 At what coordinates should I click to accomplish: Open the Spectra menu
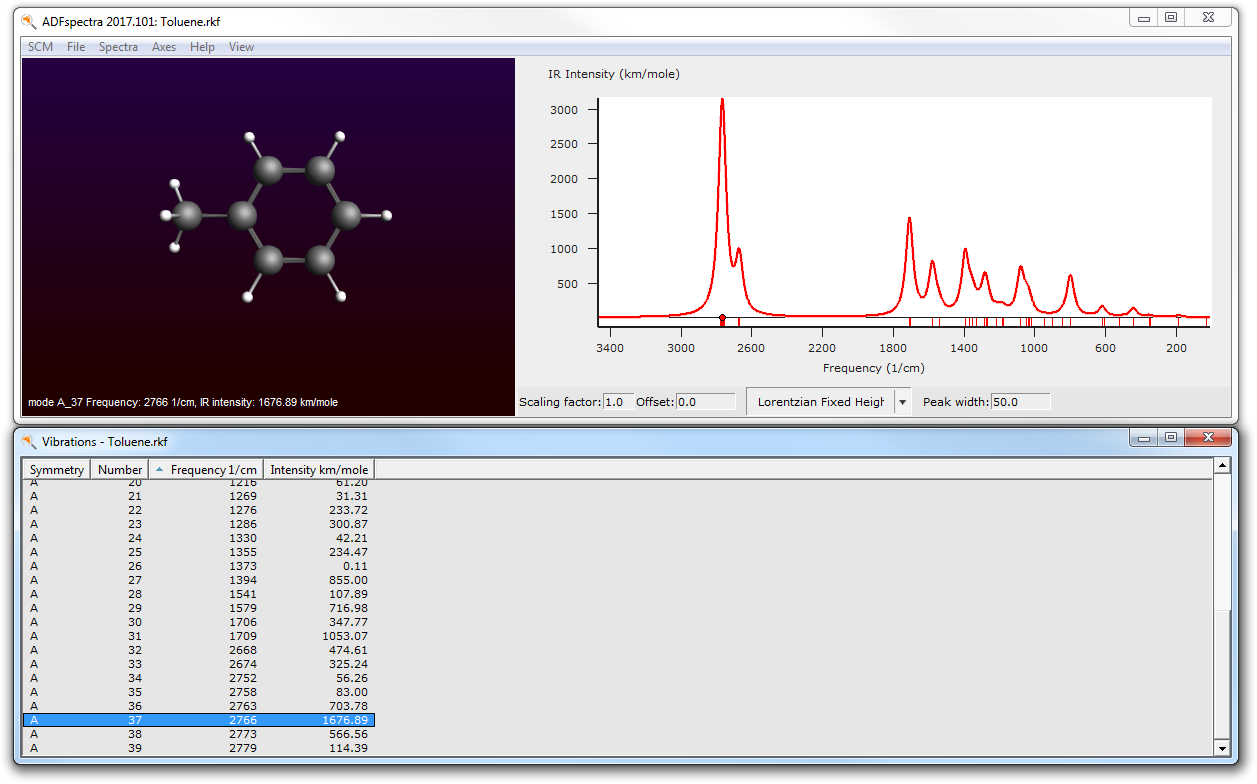click(118, 47)
